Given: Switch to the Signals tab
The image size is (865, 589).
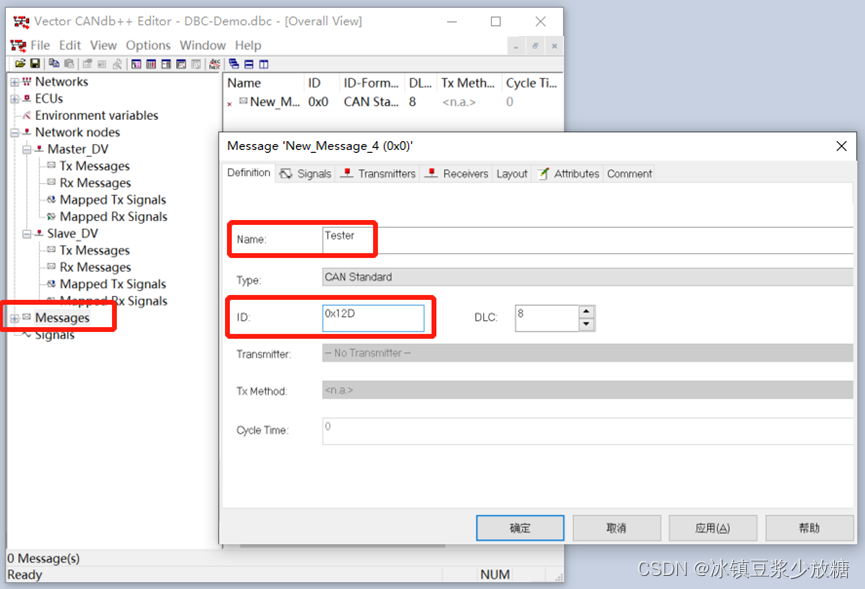Looking at the screenshot, I should (x=306, y=174).
